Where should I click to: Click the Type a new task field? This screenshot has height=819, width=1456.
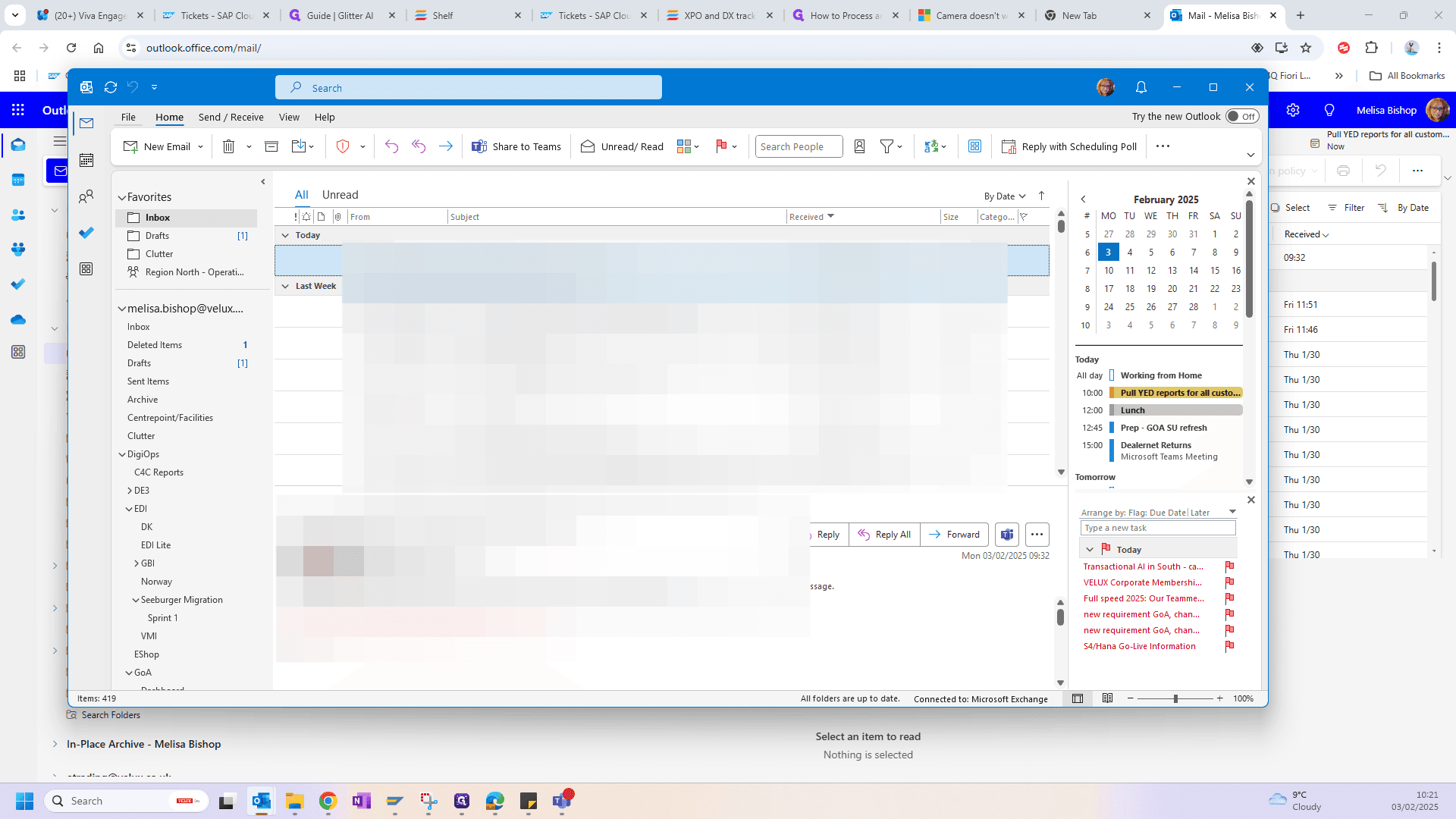click(x=1158, y=528)
